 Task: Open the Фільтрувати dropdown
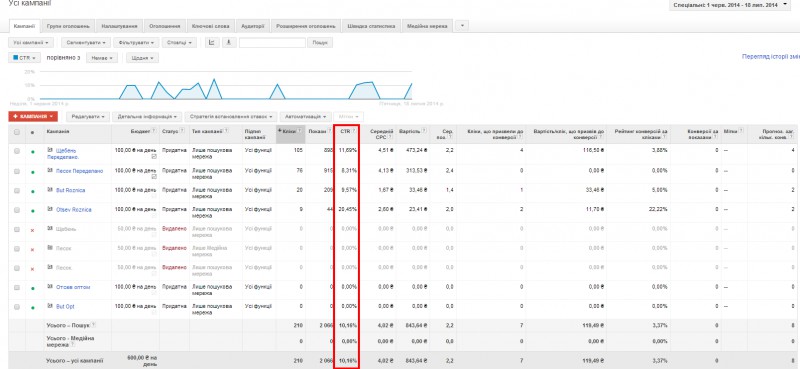(x=137, y=42)
